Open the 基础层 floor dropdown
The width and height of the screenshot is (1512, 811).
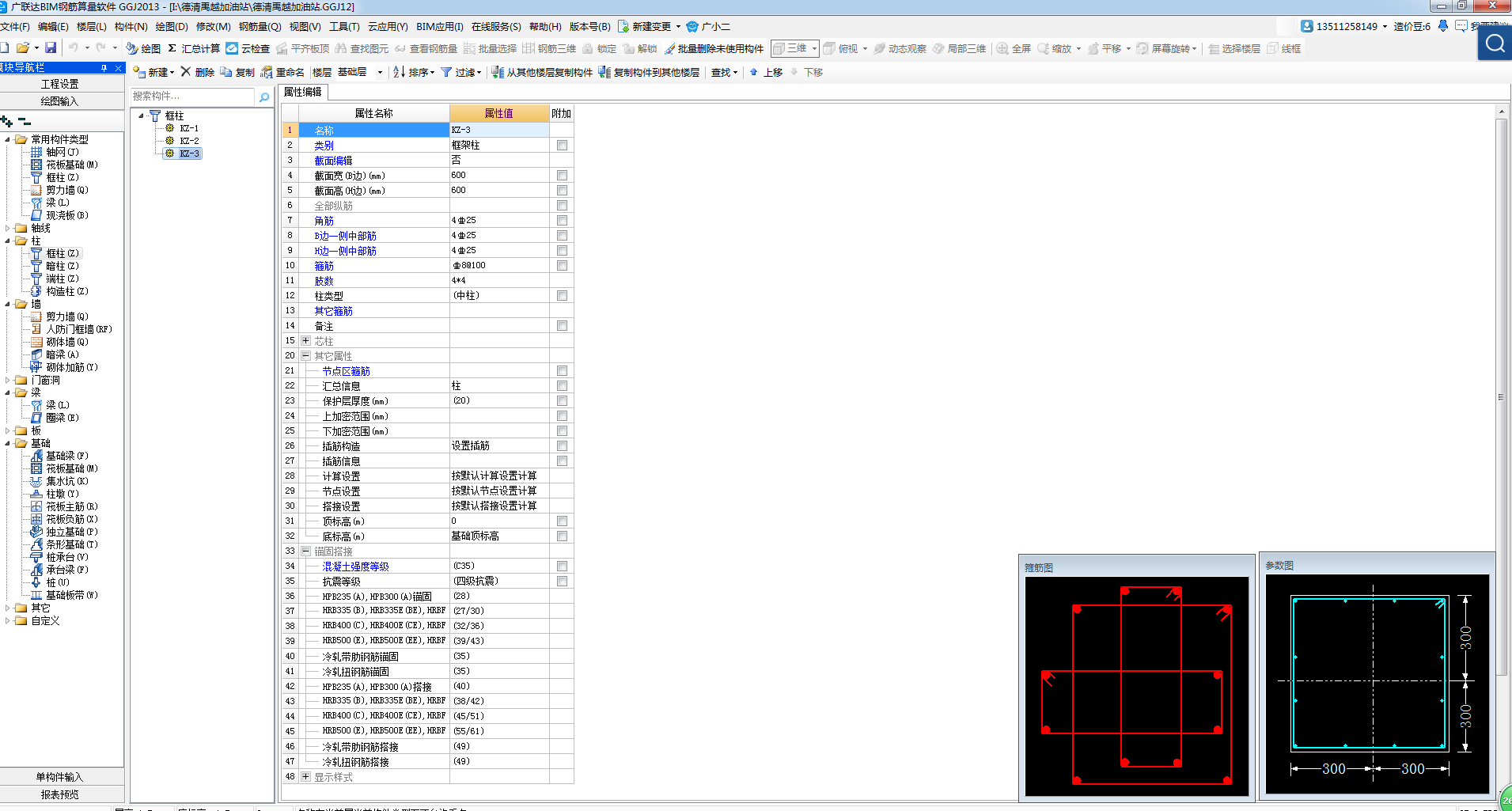380,73
